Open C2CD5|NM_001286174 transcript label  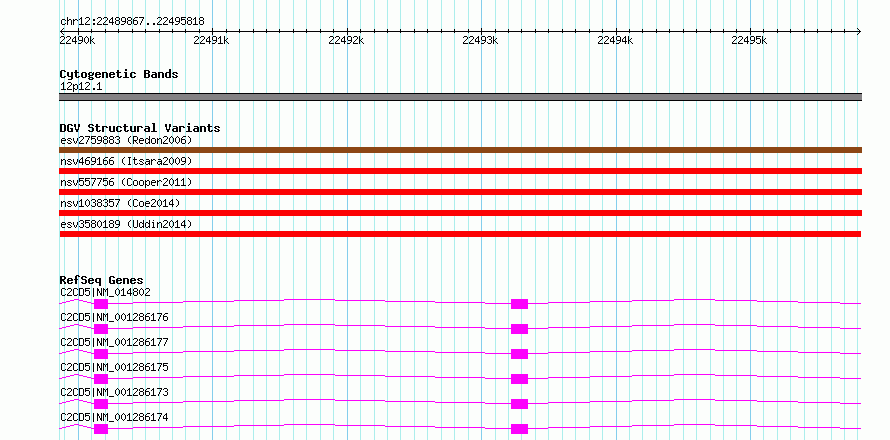coord(114,417)
